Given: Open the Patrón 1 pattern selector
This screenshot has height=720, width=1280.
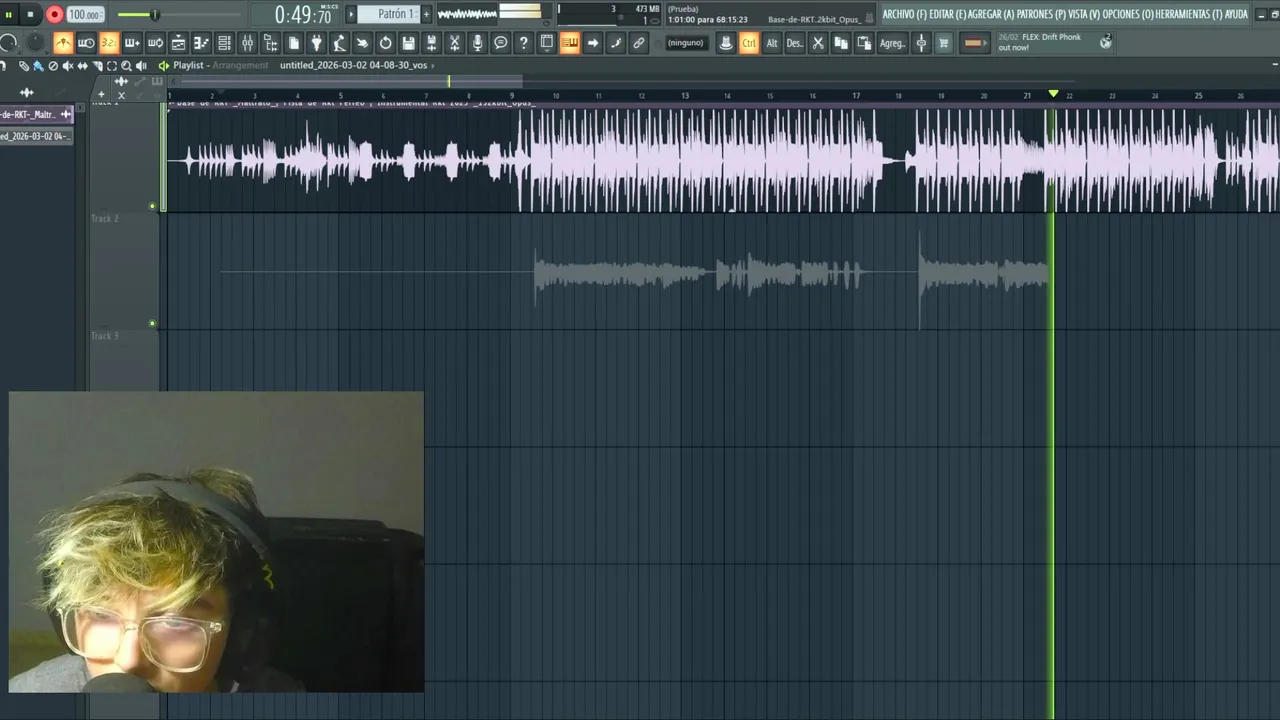Looking at the screenshot, I should 396,14.
